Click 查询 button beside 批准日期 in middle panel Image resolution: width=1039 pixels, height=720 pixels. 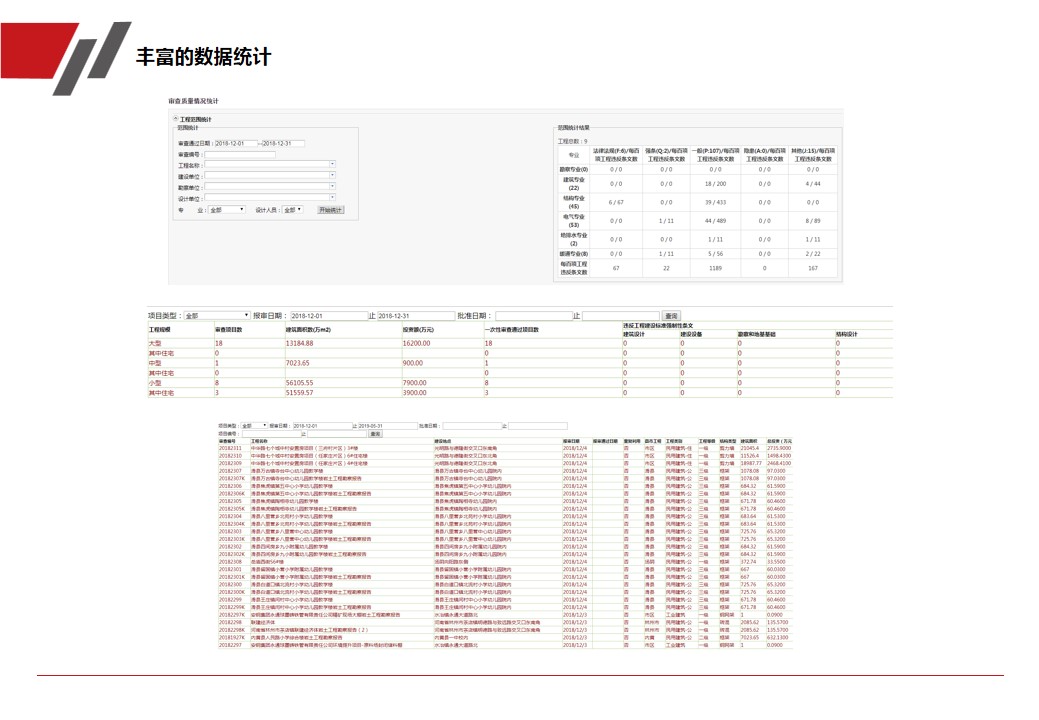[671, 316]
